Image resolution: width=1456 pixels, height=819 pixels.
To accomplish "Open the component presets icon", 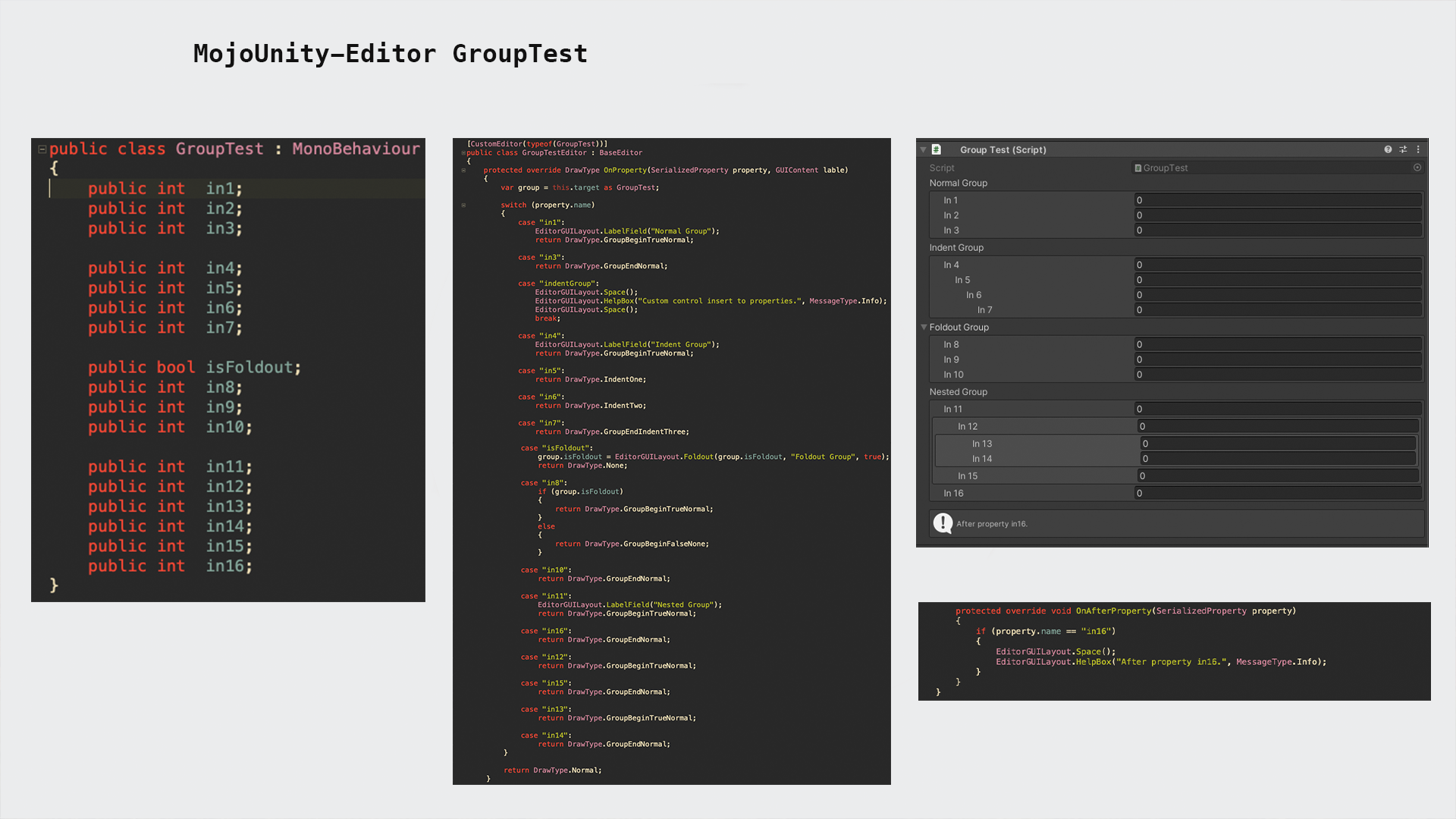I will 1403,149.
